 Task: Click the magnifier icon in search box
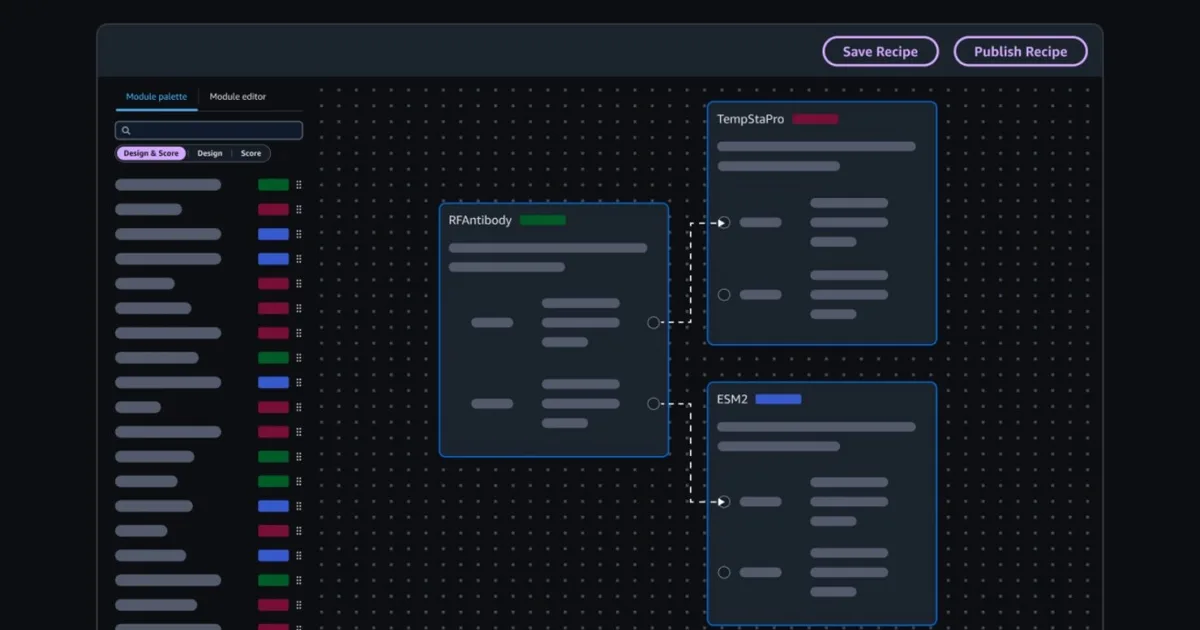tap(125, 131)
